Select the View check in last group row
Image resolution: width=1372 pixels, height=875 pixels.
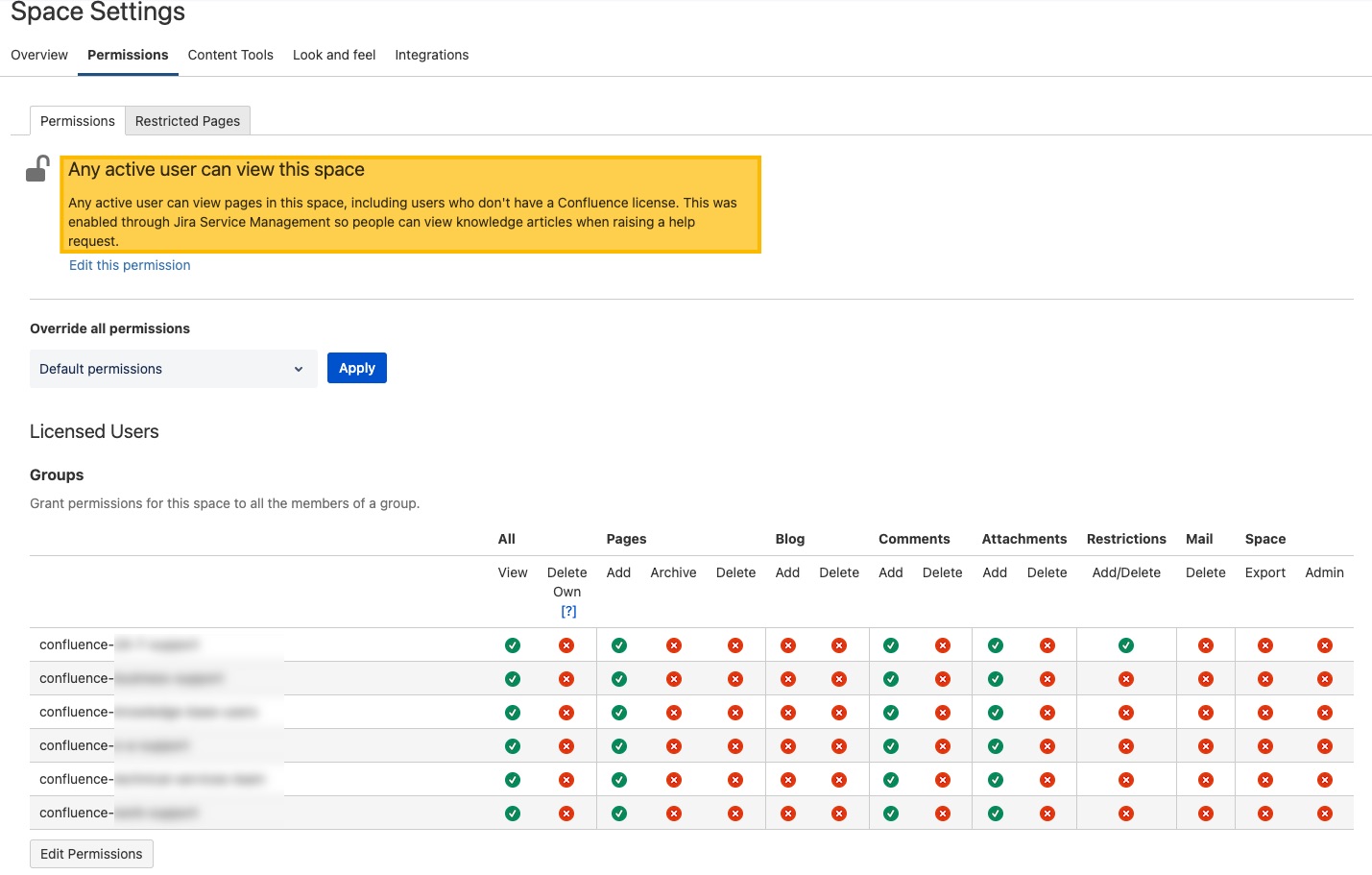513,814
